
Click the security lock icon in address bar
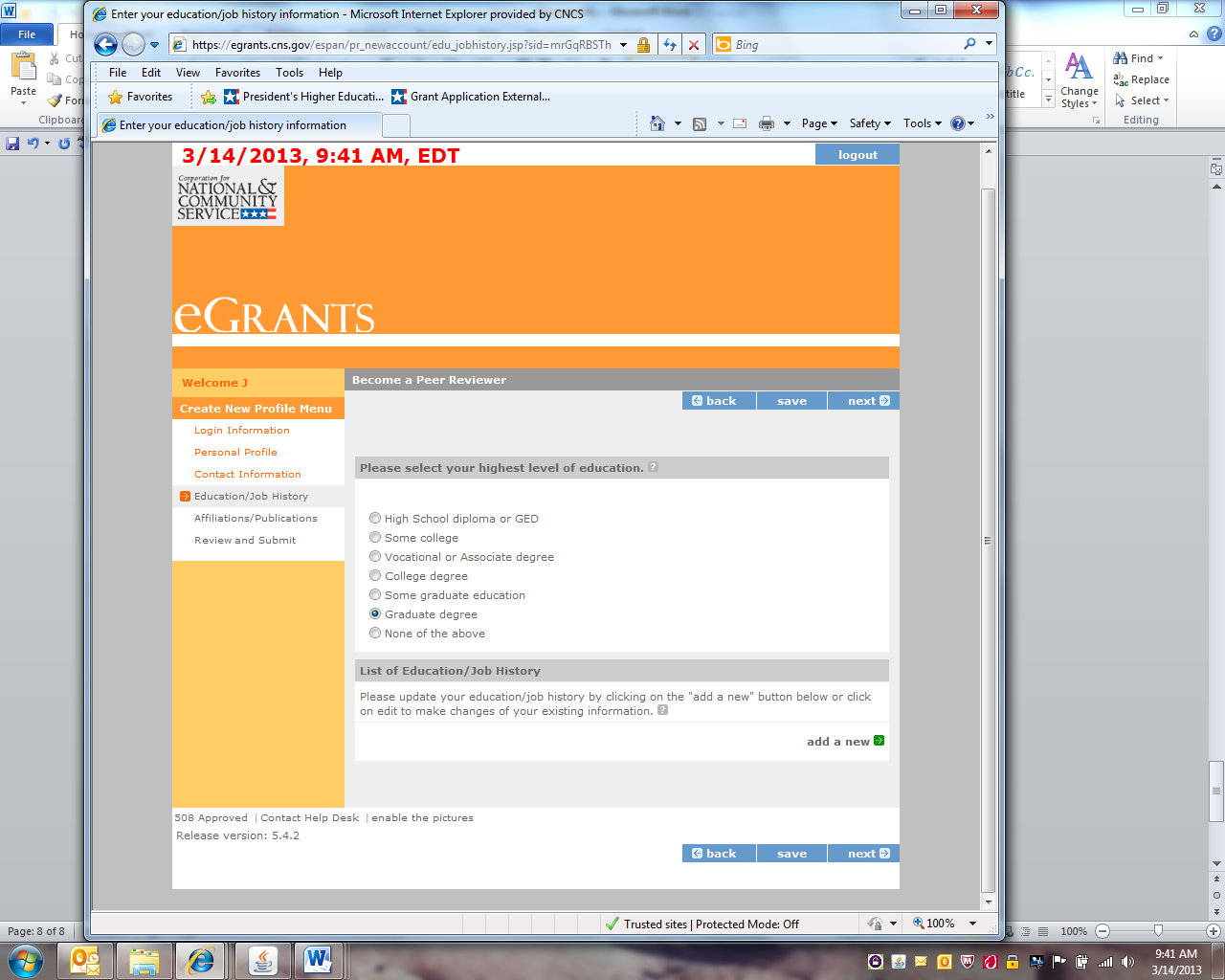tap(643, 45)
